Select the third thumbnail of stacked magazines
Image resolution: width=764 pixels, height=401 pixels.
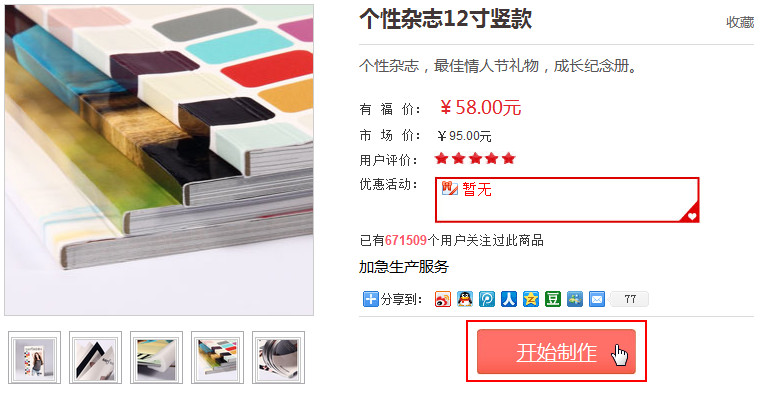pos(156,358)
